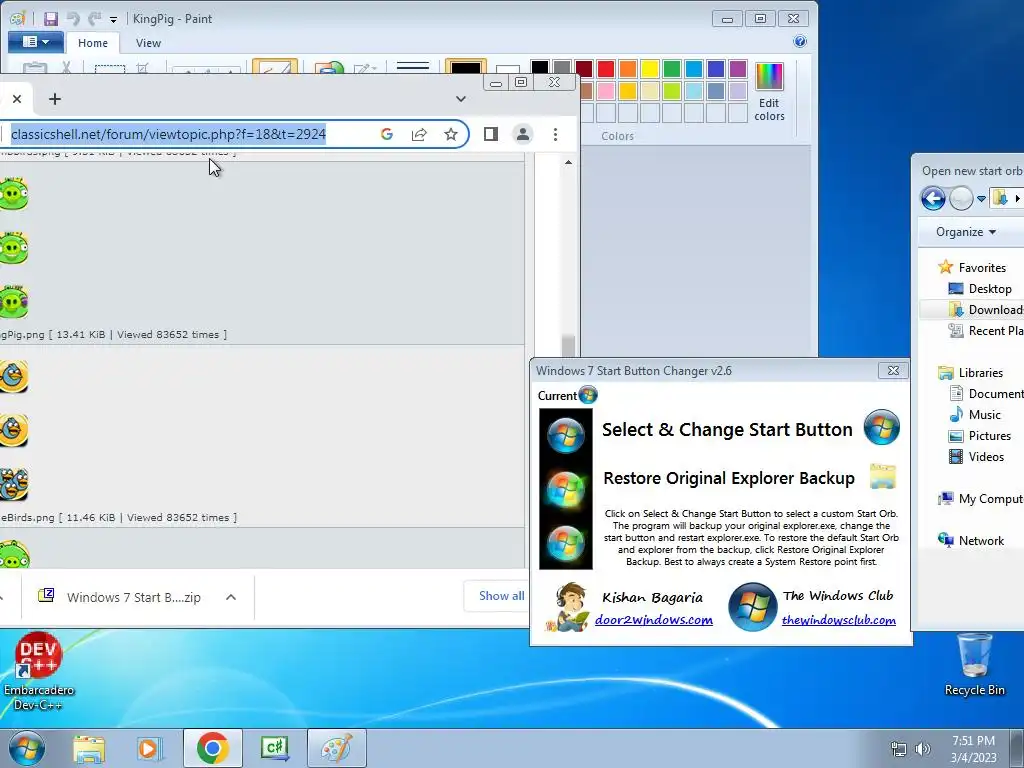Switch to the Home tab in Paint

pos(93,43)
